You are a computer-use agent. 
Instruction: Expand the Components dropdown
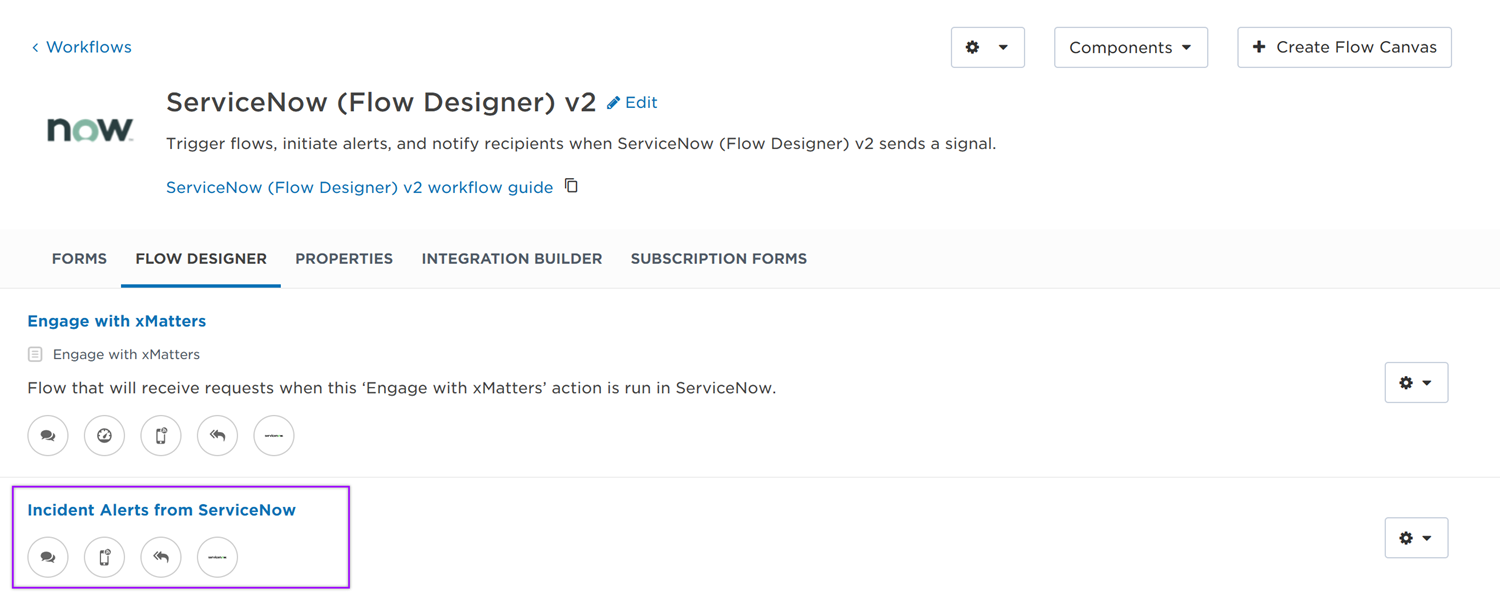click(1131, 47)
